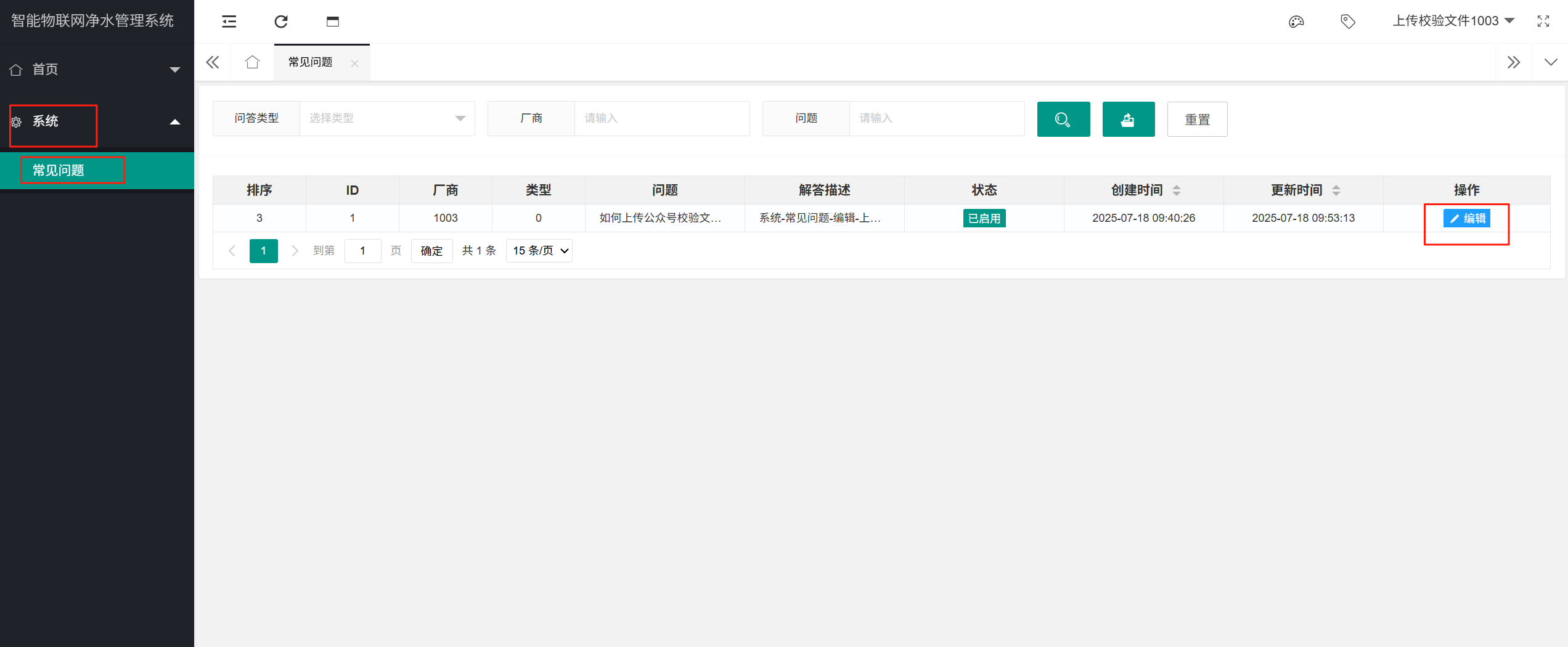The image size is (1568, 647).
Task: Collapse the sidebar with the menu fold icon
Action: click(229, 22)
